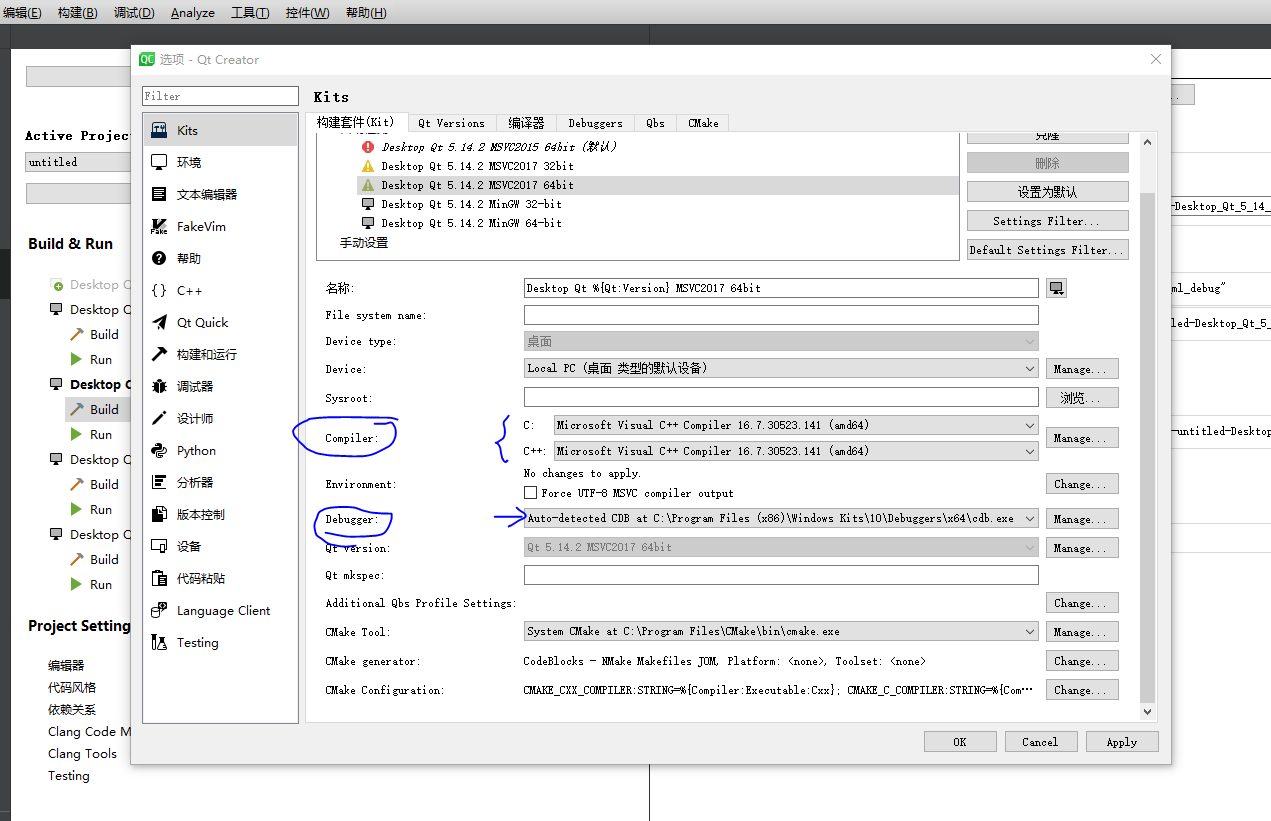Viewport: 1271px width, 821px height.
Task: Open the 调试(D) menu in main window
Action: [x=134, y=13]
